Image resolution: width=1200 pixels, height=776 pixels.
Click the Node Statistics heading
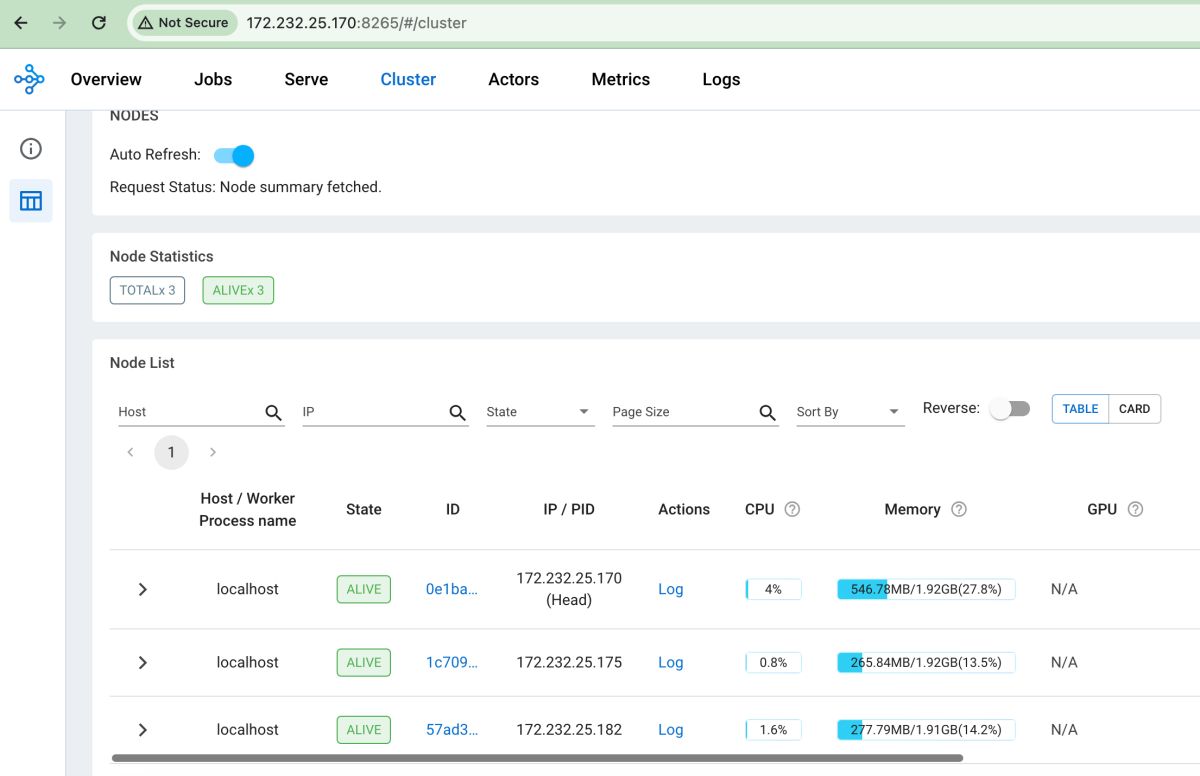click(162, 256)
